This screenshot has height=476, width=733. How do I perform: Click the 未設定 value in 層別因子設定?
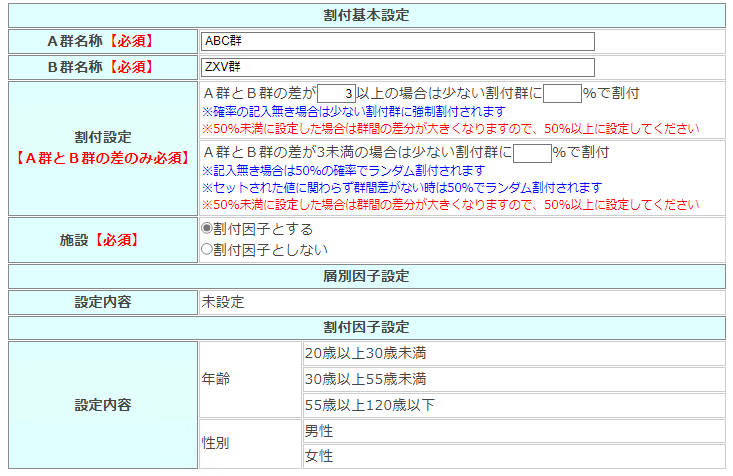point(223,301)
